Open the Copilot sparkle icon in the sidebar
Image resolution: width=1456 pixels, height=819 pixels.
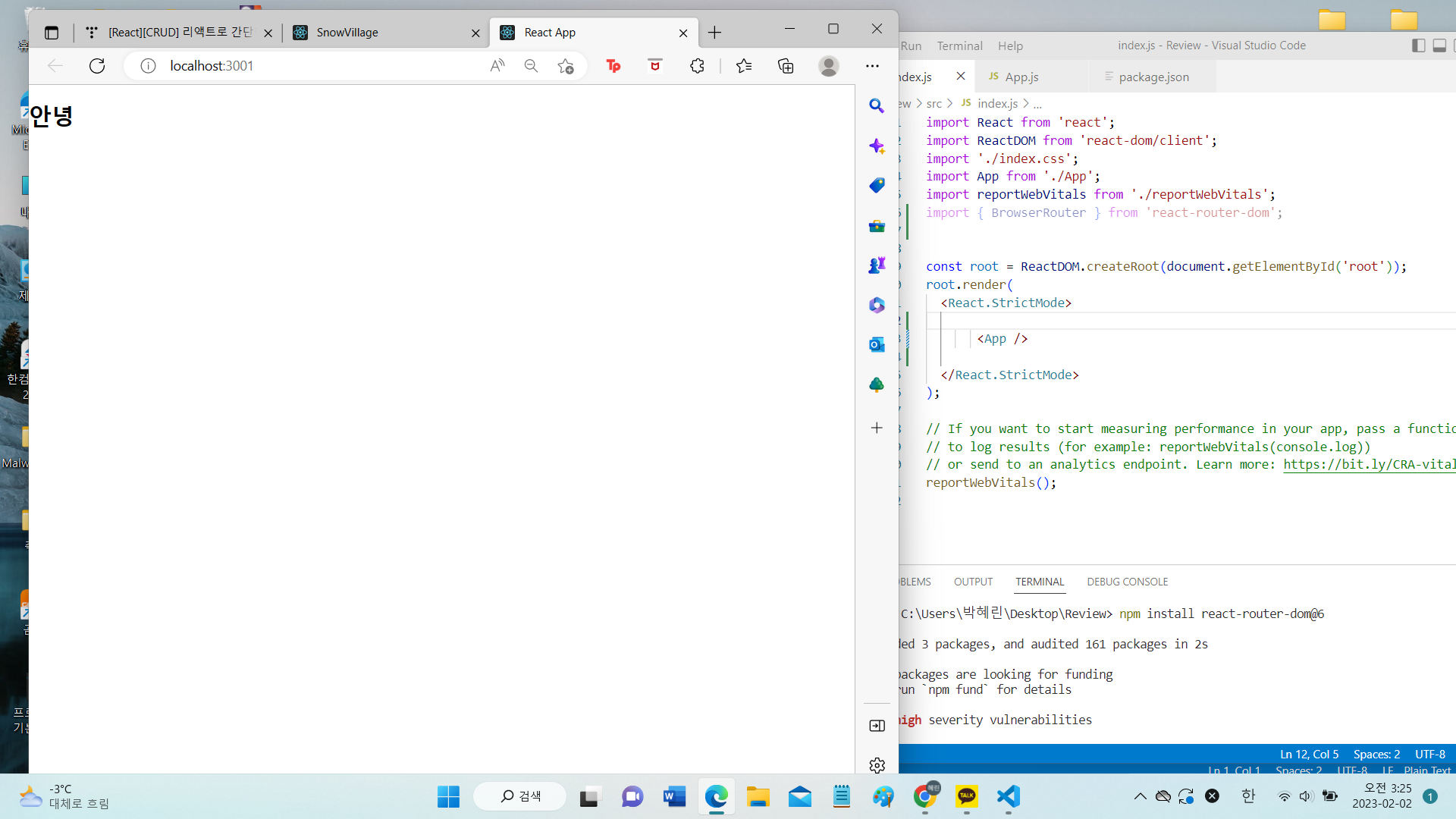point(877,146)
